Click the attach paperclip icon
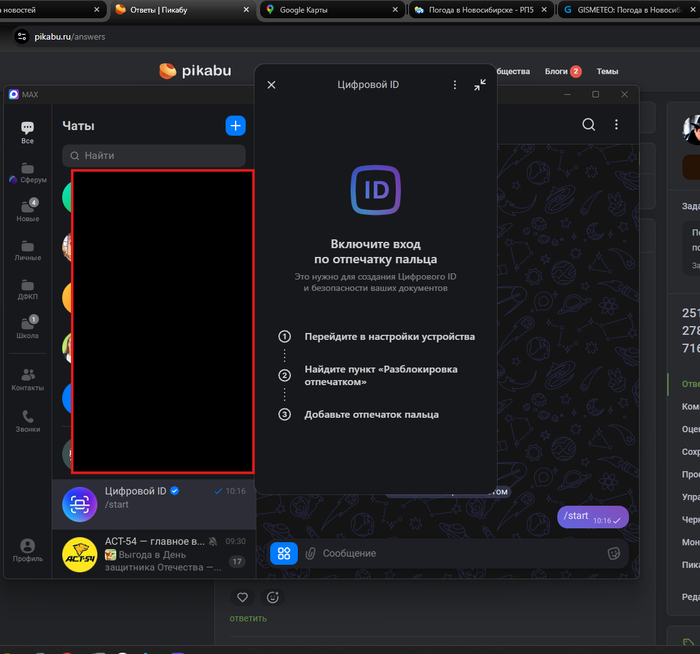 tap(310, 554)
